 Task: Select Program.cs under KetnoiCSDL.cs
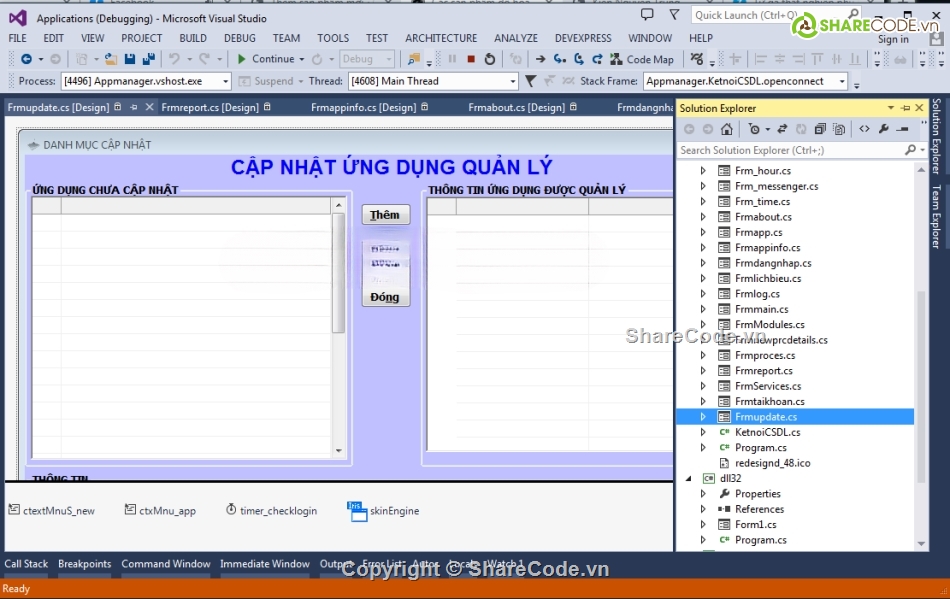click(x=760, y=448)
